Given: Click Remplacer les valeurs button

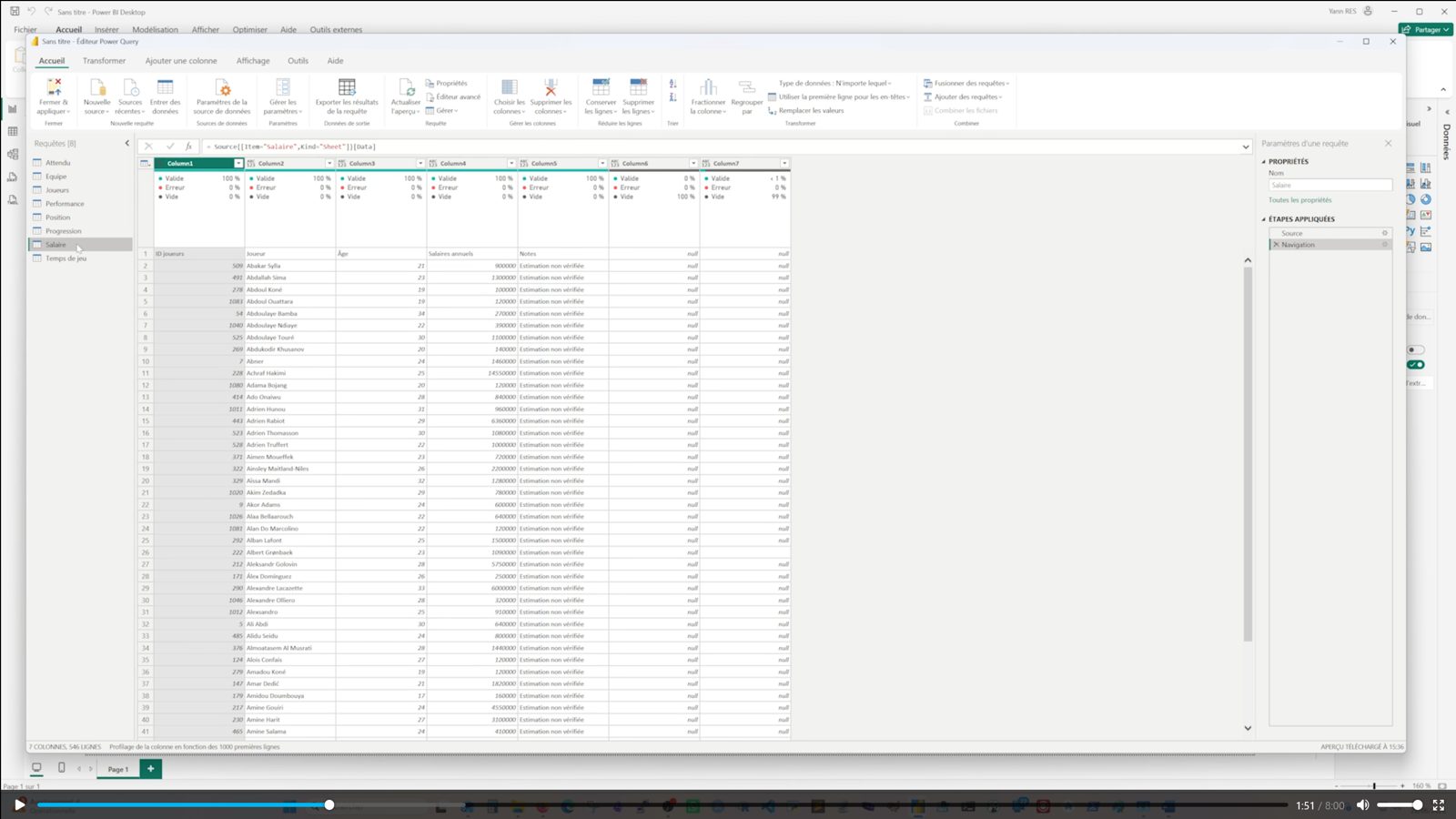Looking at the screenshot, I should pyautogui.click(x=805, y=111).
